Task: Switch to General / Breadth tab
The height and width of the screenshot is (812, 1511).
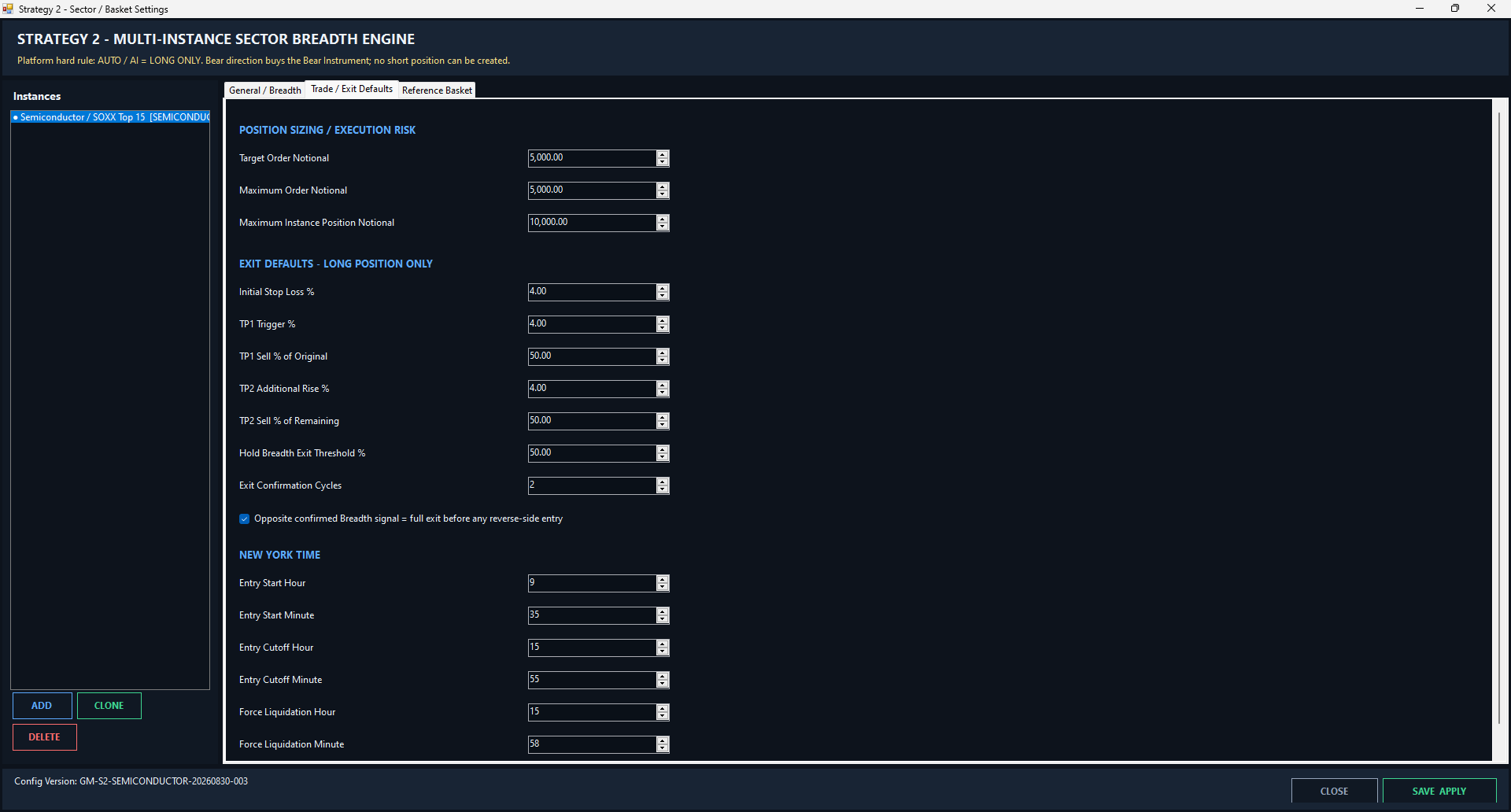Action: [x=265, y=90]
